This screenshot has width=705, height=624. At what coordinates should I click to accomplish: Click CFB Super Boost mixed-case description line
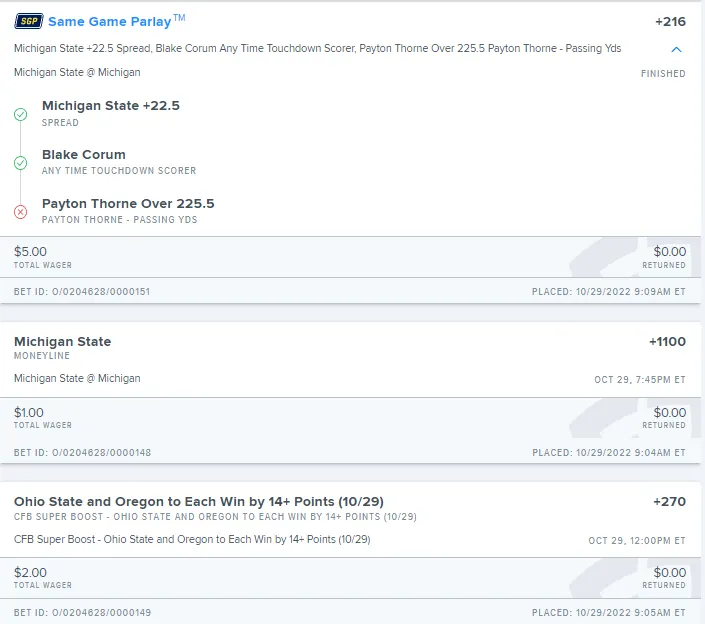coord(192,539)
